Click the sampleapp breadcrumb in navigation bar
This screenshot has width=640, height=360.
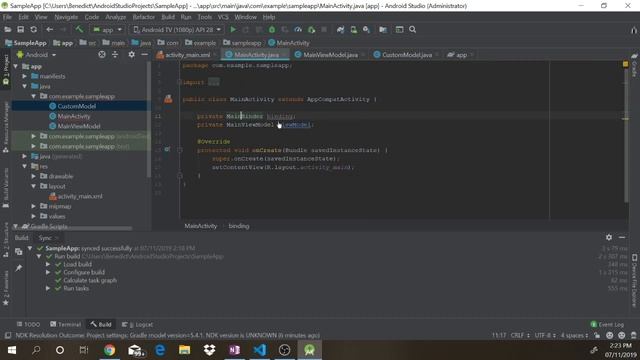pos(242,43)
